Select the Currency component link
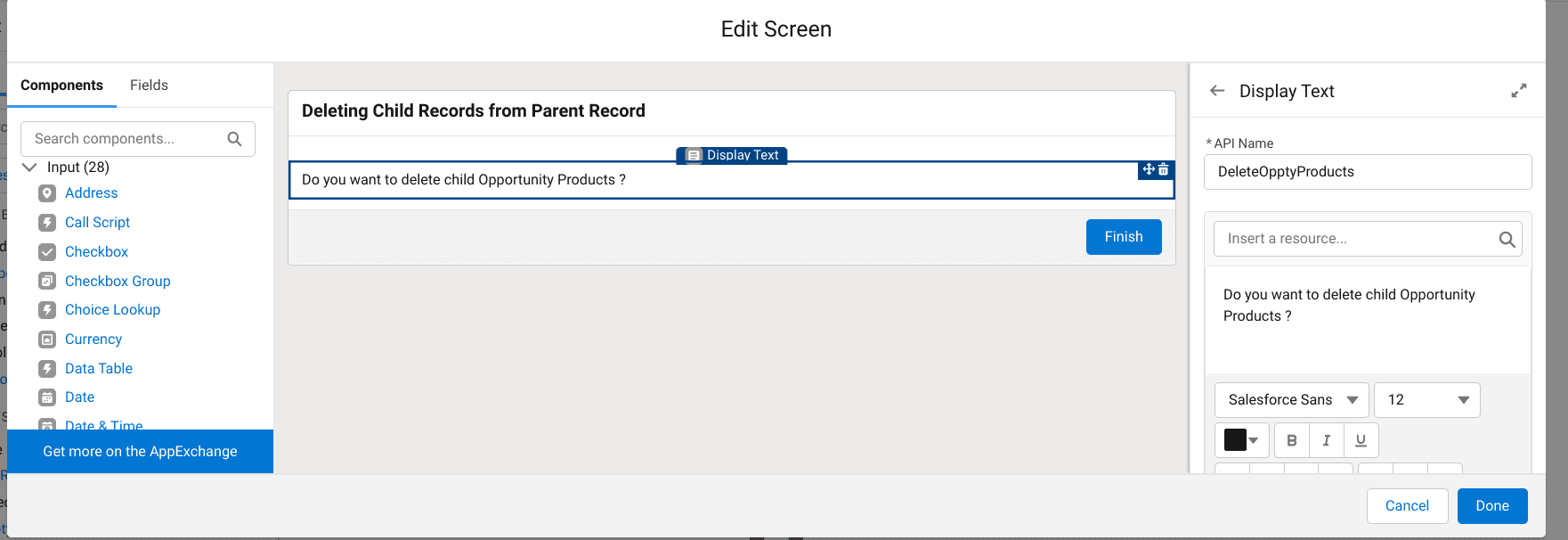The width and height of the screenshot is (1568, 540). pos(93,340)
